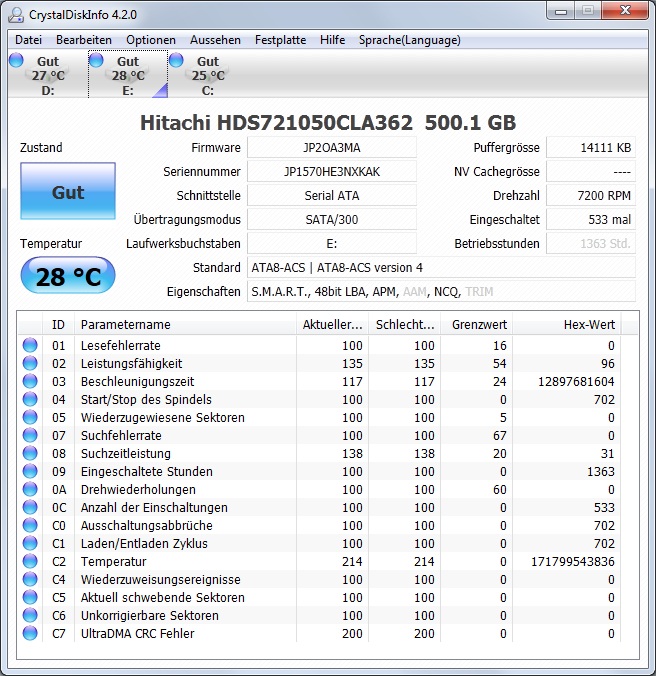Select drive C: tab at 25 °C
This screenshot has width=656, height=676.
click(208, 75)
